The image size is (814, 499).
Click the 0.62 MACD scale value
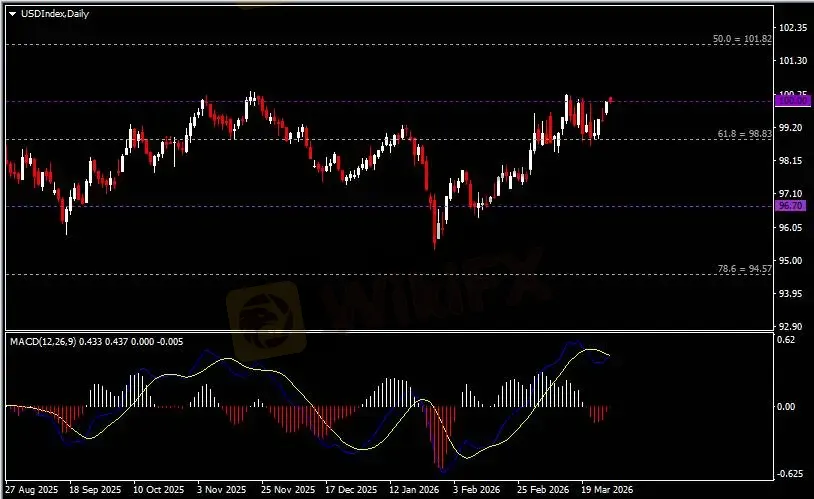point(788,340)
